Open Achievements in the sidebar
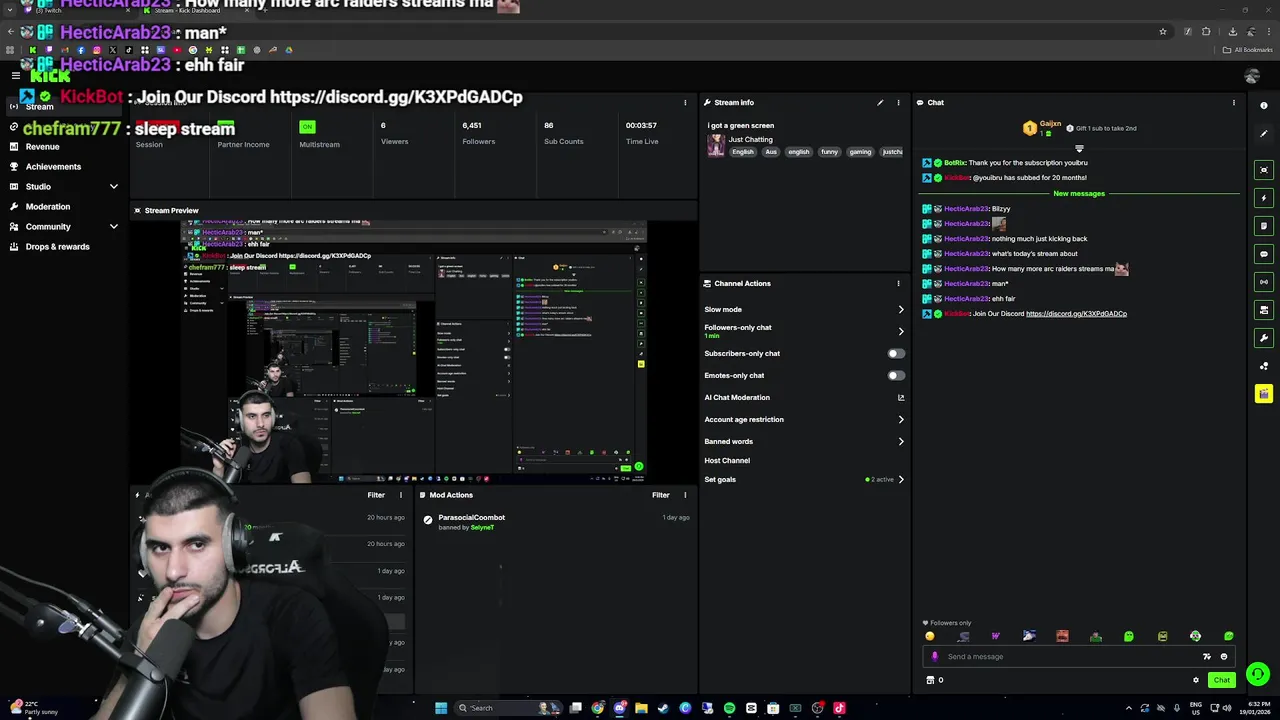 (53, 166)
